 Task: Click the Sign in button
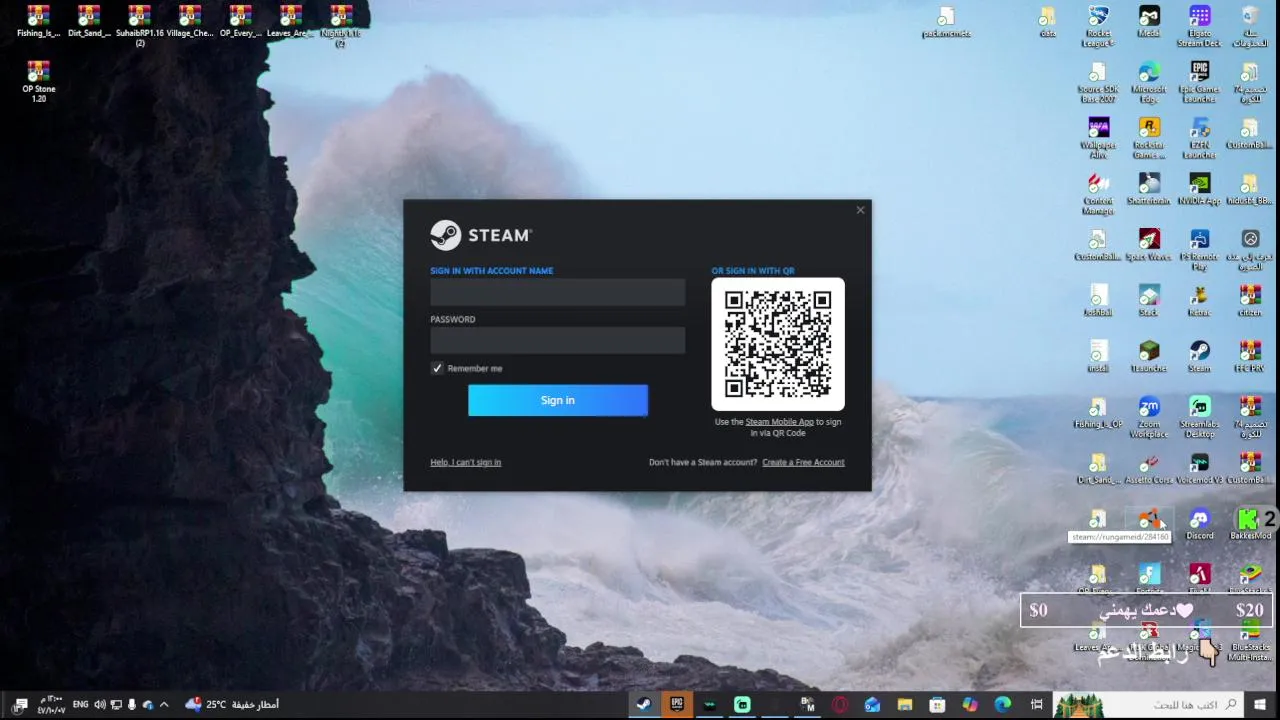558,400
